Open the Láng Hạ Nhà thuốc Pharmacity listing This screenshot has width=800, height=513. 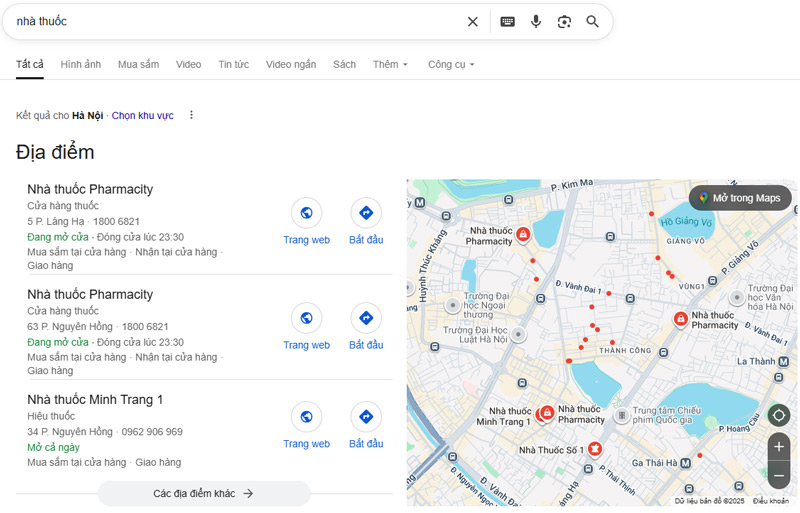[x=90, y=189]
